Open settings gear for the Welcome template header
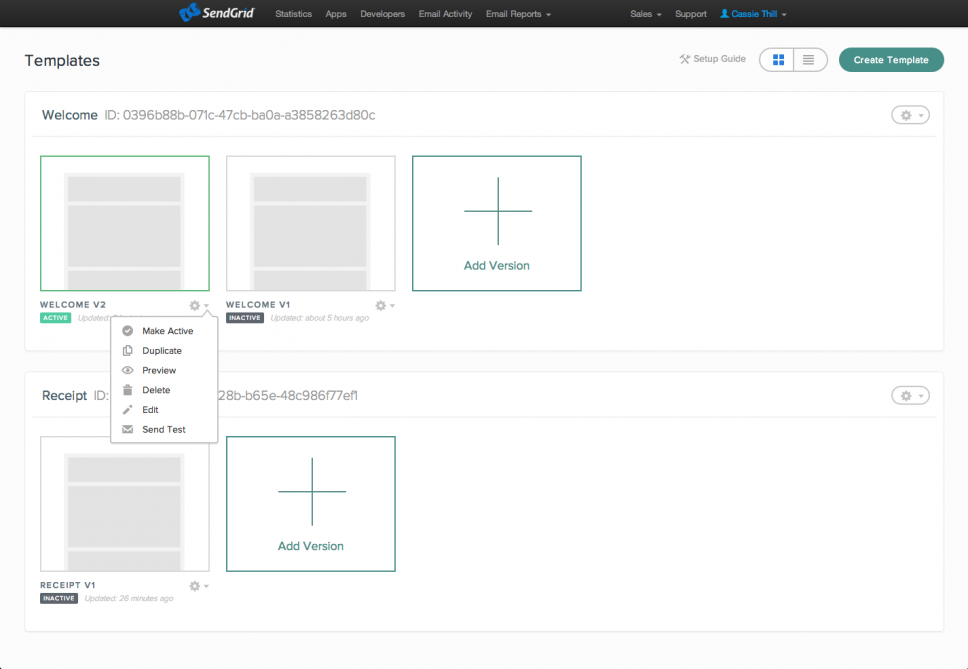The height and width of the screenshot is (669, 968). pos(909,114)
